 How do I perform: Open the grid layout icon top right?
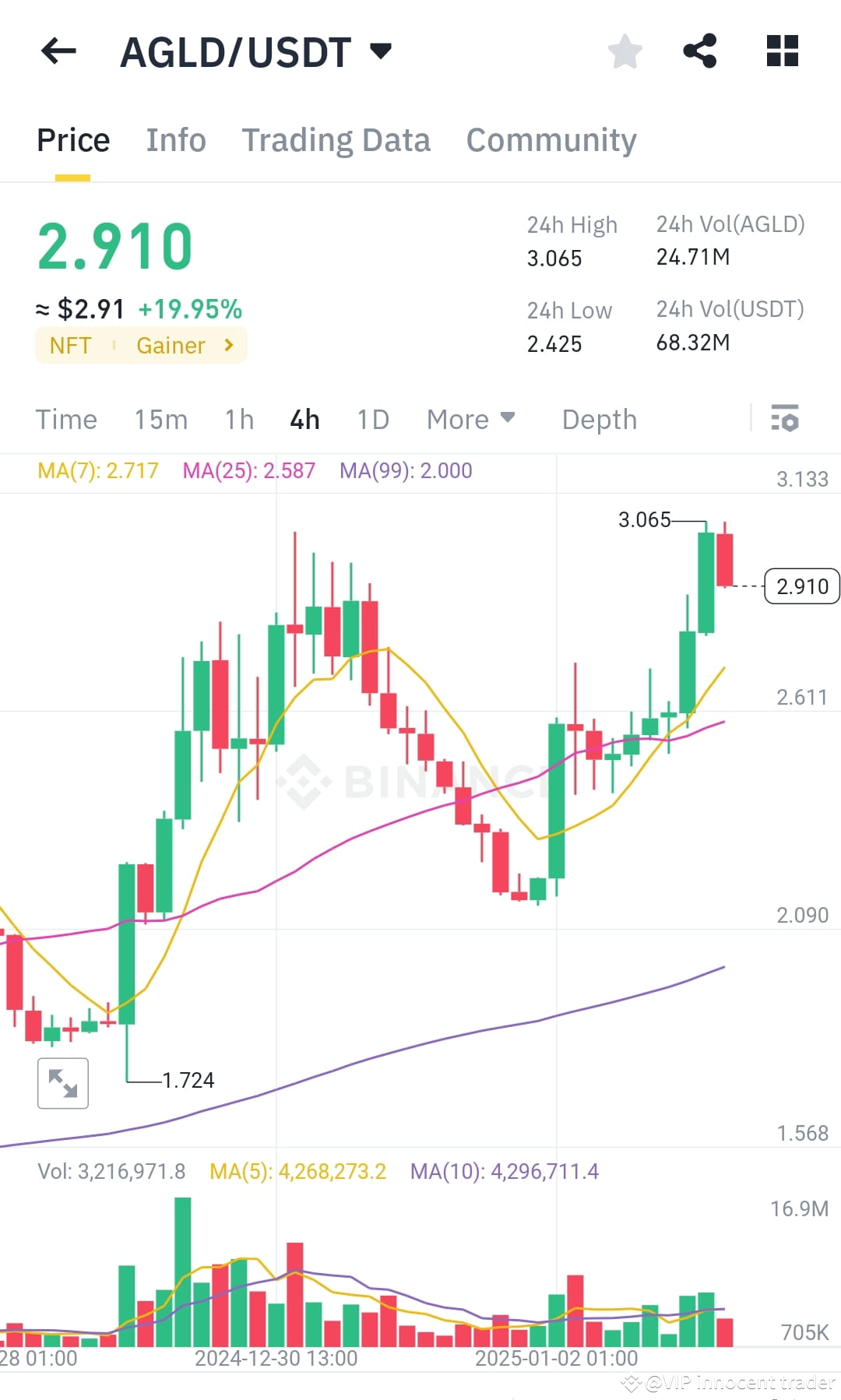(x=781, y=51)
